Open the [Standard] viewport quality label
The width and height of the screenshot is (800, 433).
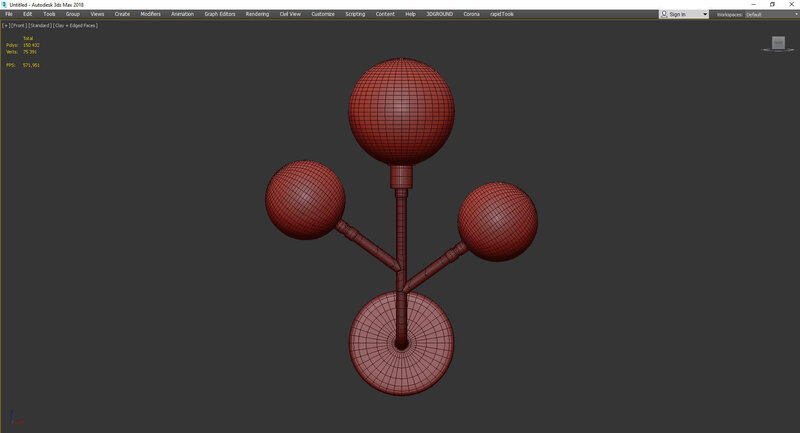point(39,25)
